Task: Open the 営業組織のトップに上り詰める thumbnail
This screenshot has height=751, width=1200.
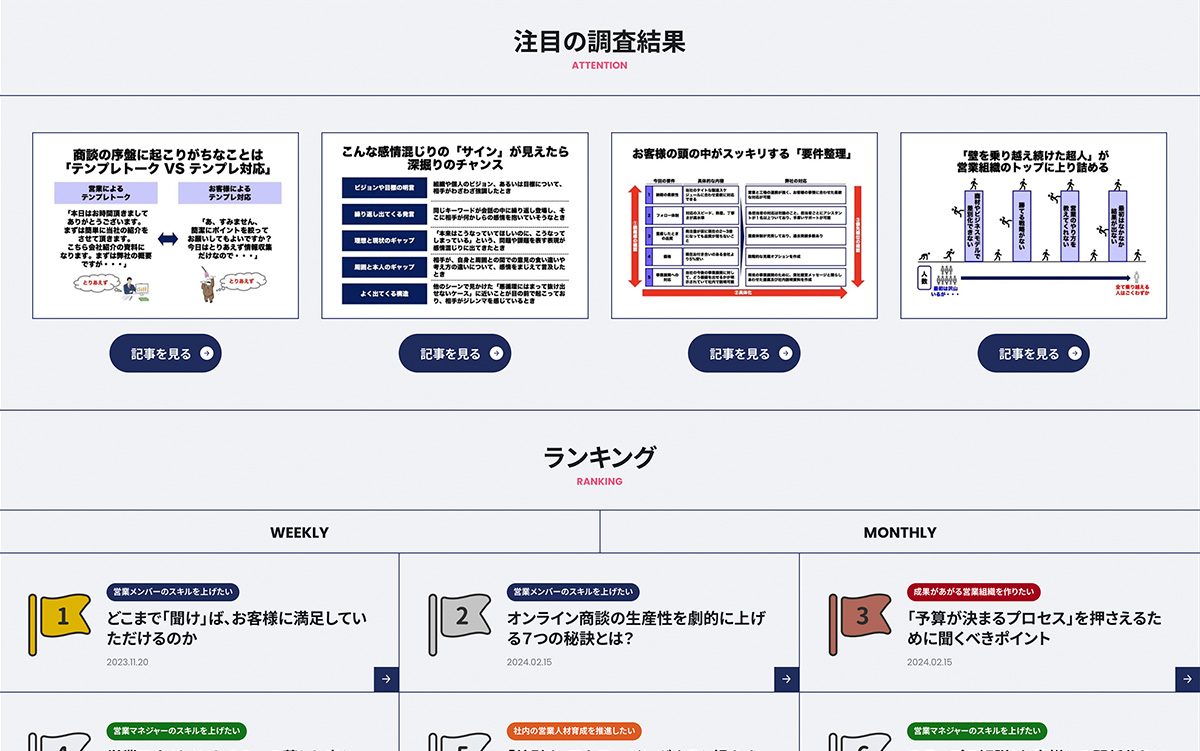Action: pos(1033,225)
